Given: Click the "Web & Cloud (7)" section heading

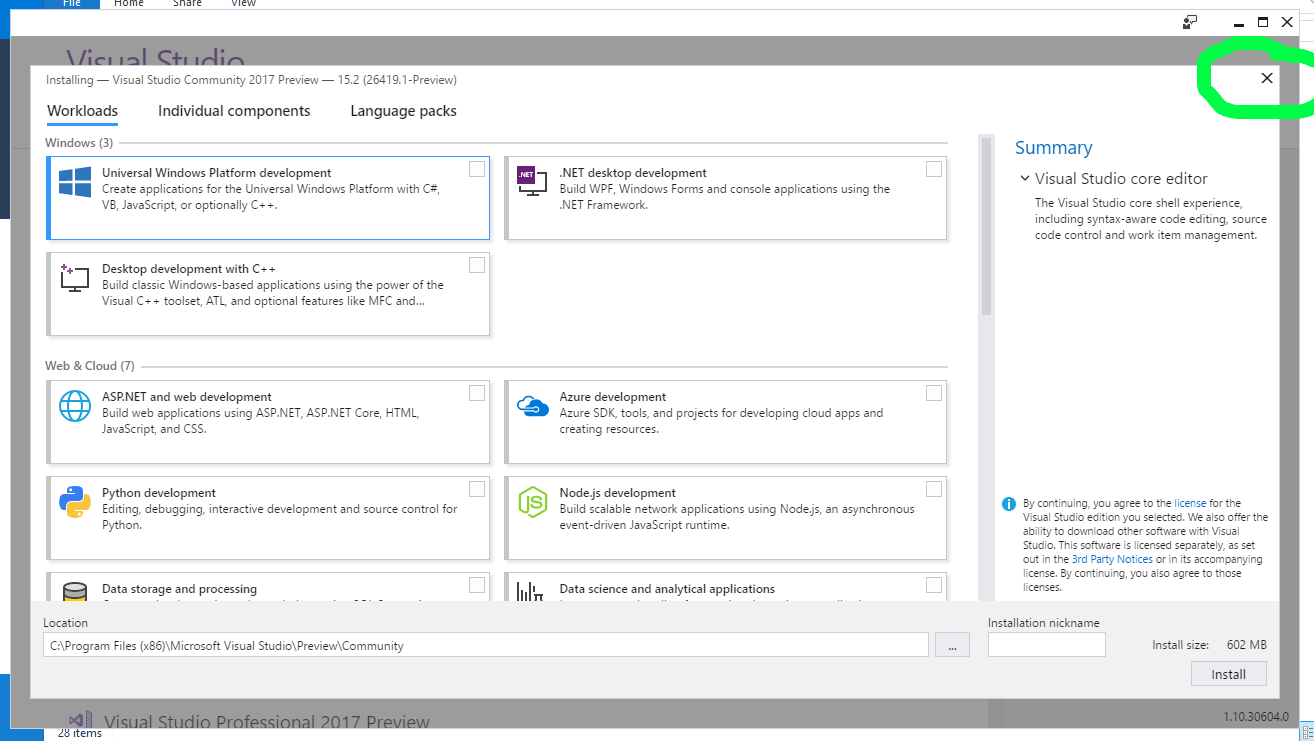Looking at the screenshot, I should [89, 366].
